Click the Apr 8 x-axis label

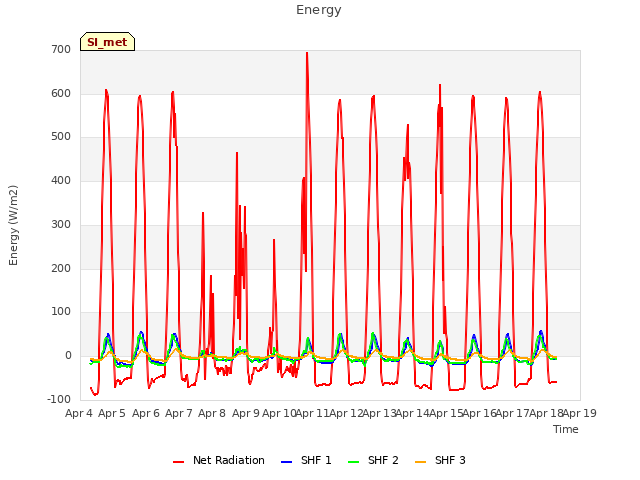212,413
